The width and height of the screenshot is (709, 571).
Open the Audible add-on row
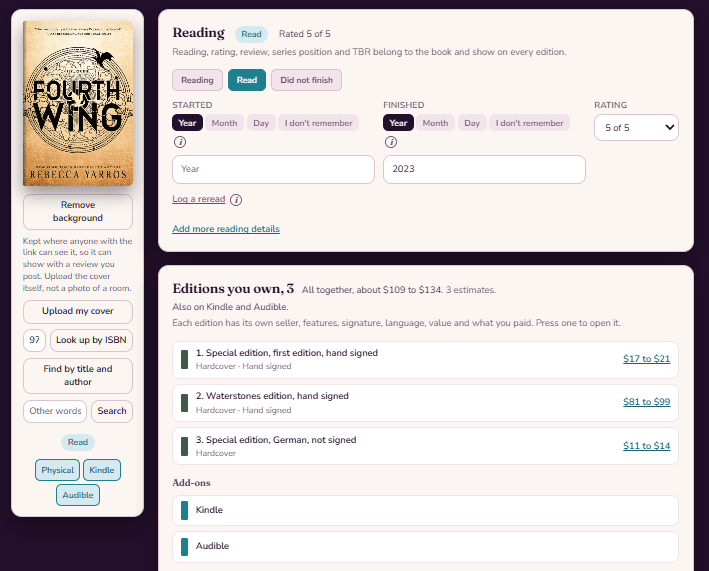[x=425, y=547]
